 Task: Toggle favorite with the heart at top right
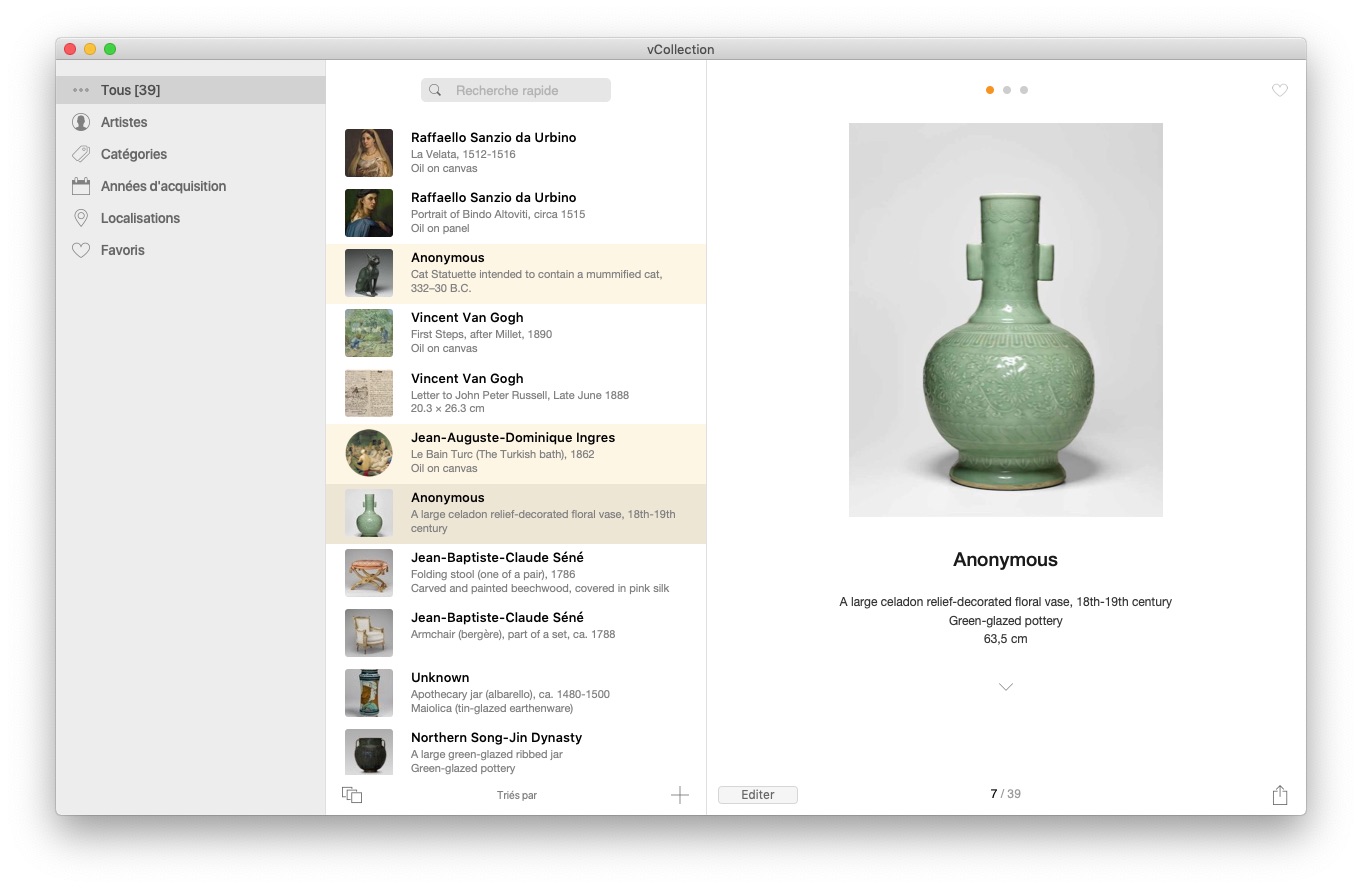[1280, 90]
